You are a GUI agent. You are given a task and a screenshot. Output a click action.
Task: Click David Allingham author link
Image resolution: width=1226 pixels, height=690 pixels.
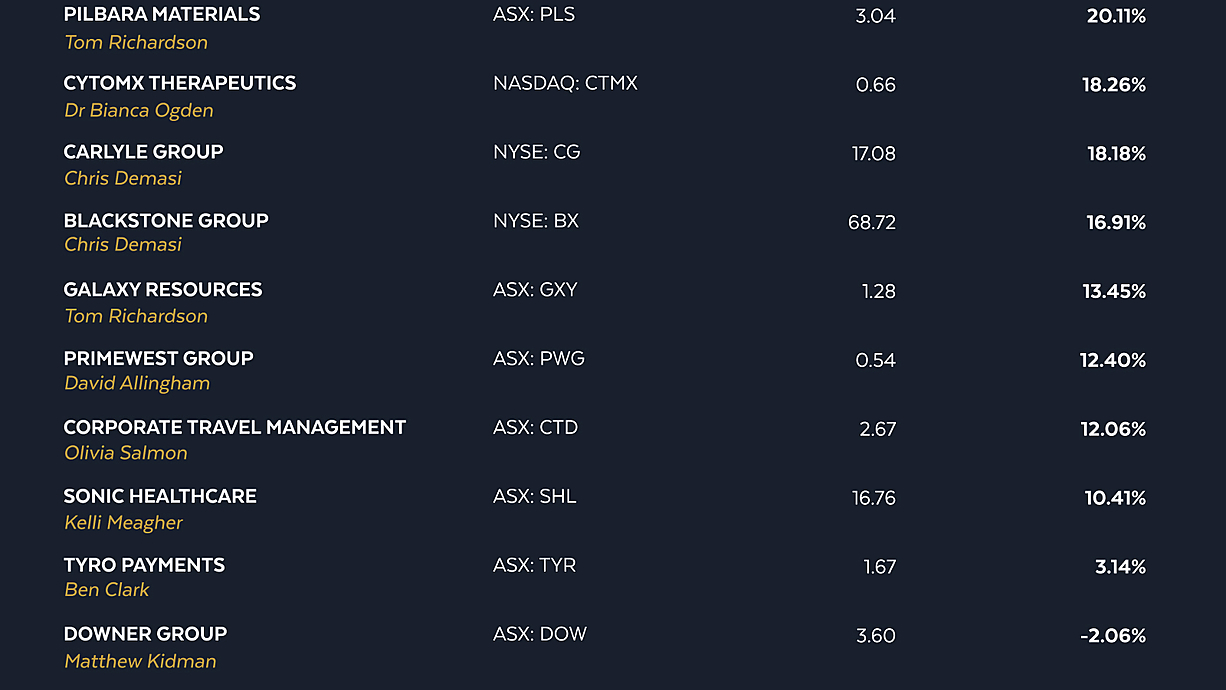click(137, 384)
